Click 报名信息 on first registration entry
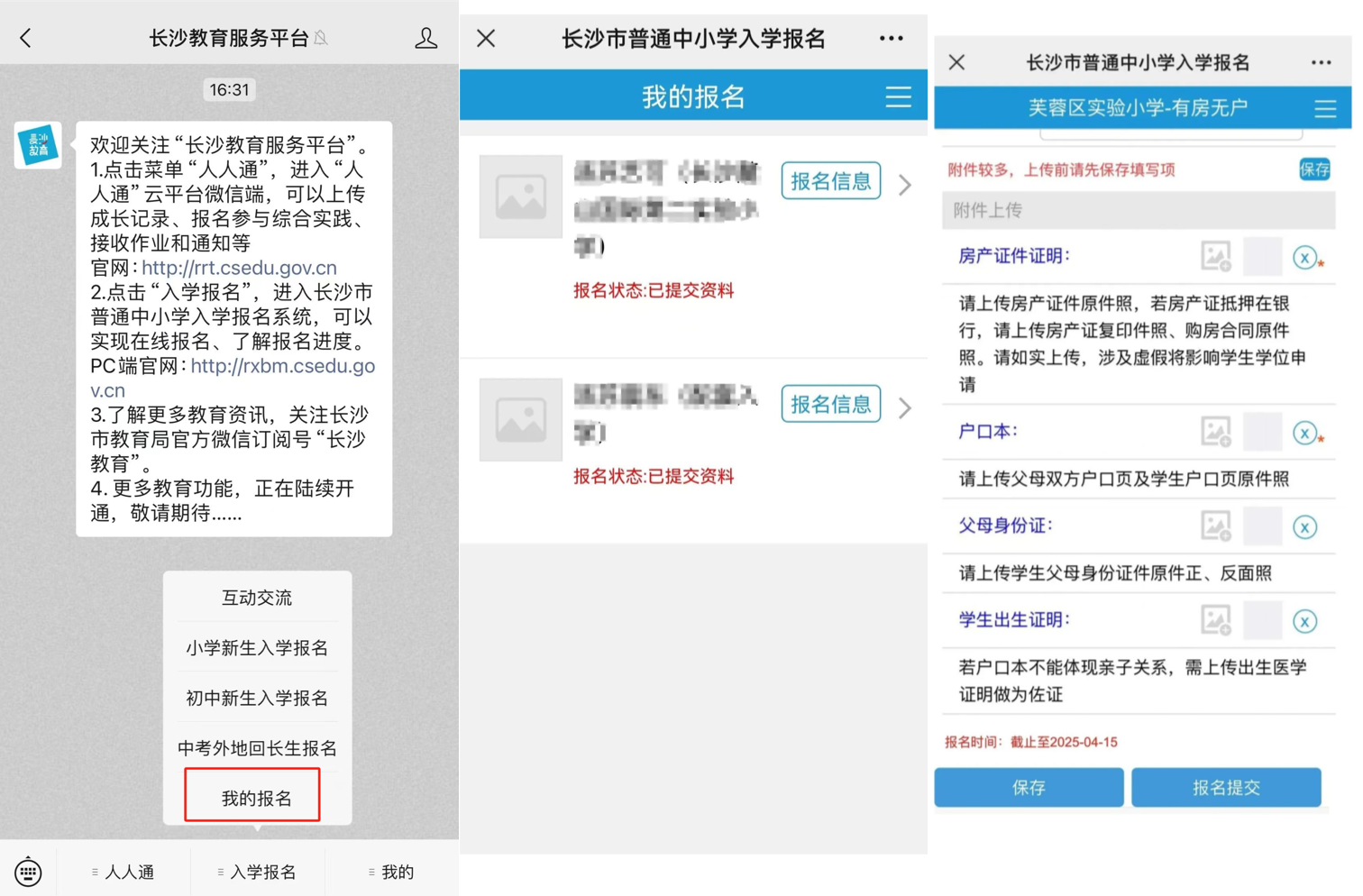The width and height of the screenshot is (1363, 896). [830, 181]
